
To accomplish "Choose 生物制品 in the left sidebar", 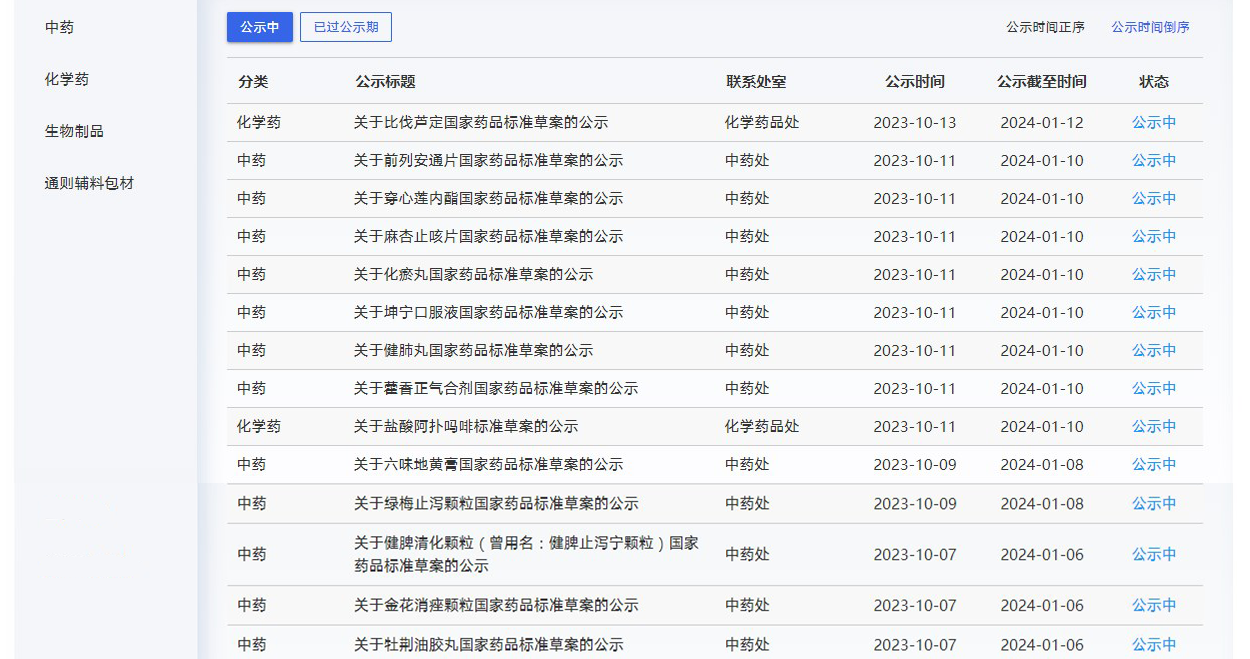I will pyautogui.click(x=74, y=131).
